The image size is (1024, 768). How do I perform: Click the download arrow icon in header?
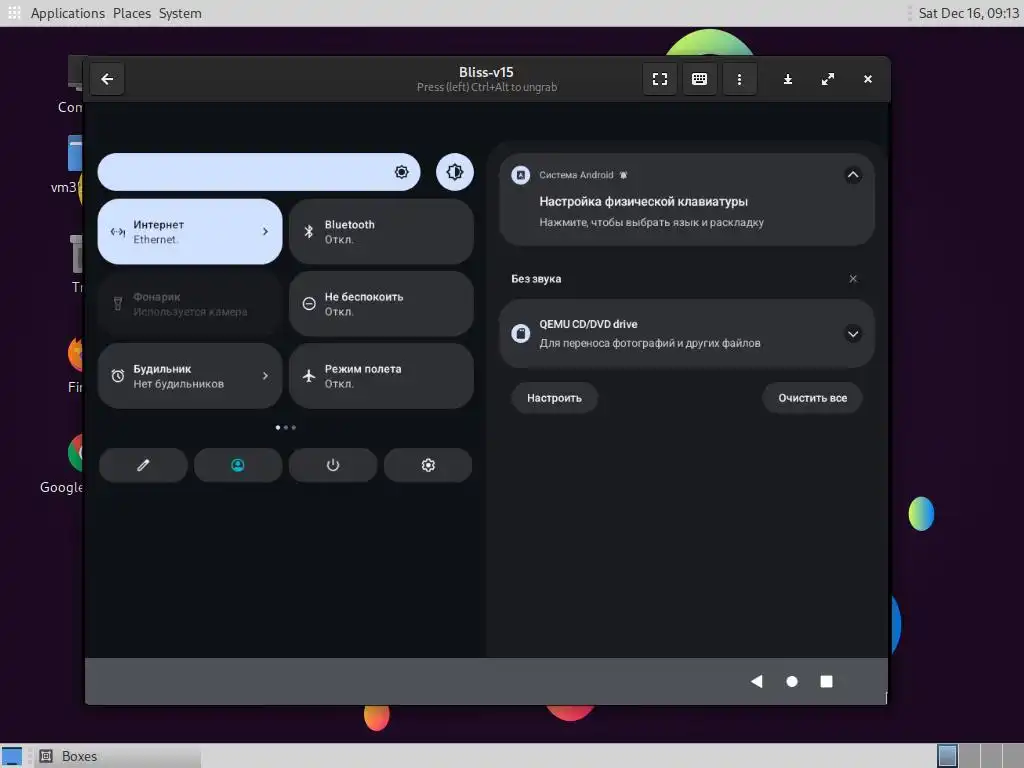[x=788, y=79]
